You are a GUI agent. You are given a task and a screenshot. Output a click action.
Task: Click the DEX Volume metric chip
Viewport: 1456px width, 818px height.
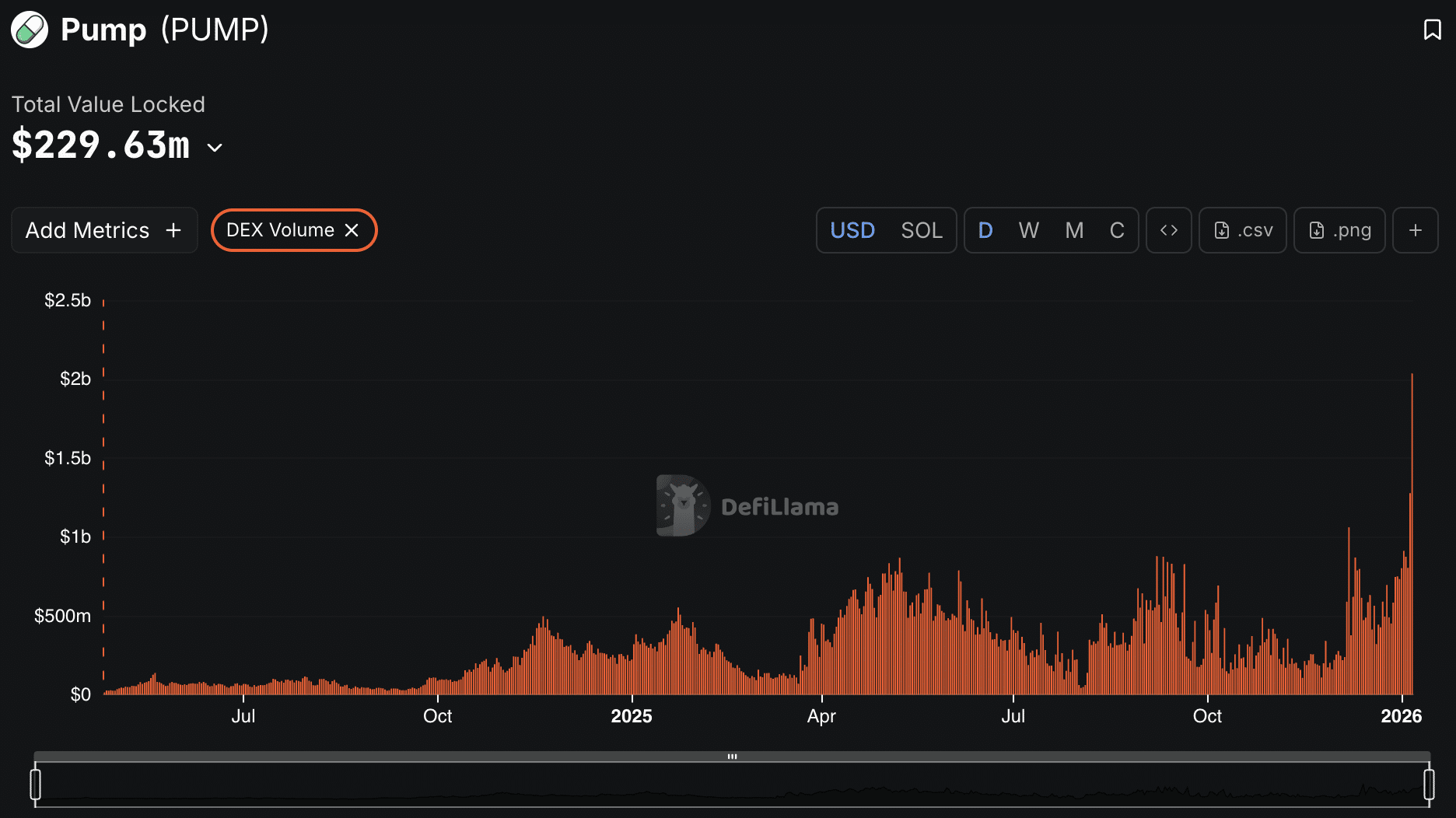click(x=280, y=230)
